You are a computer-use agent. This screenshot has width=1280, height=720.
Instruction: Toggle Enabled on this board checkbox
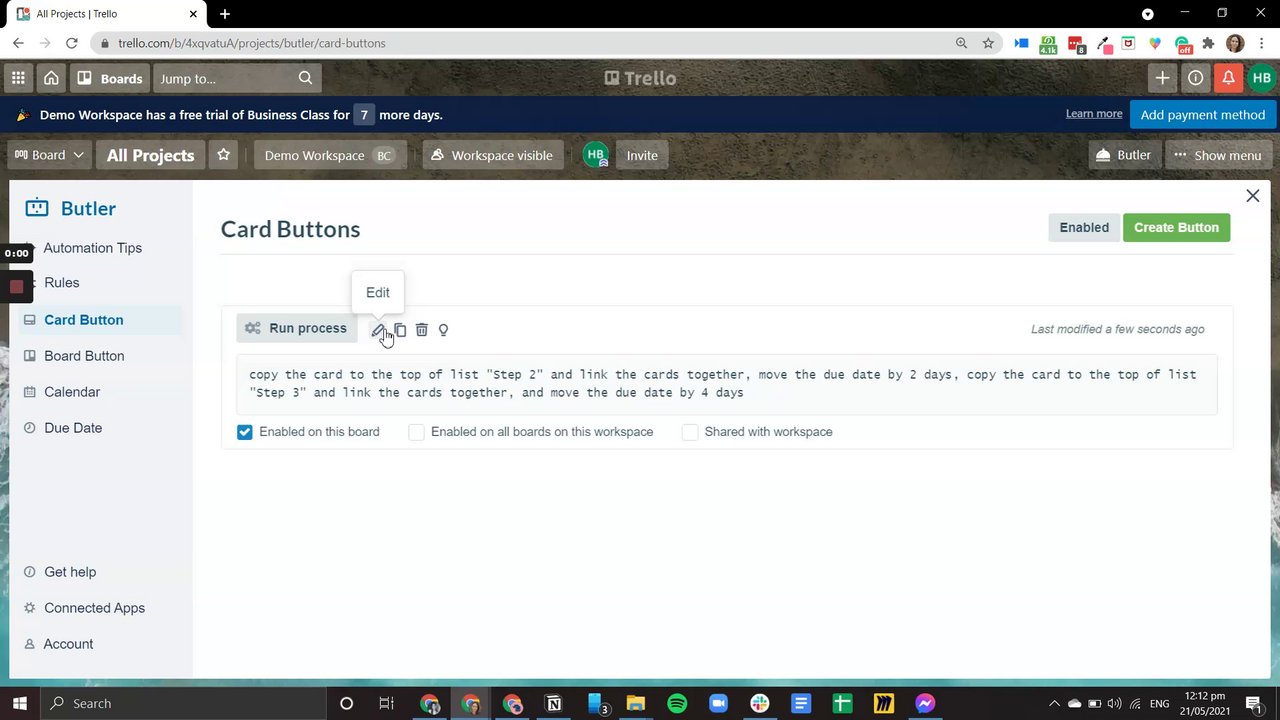[x=245, y=432]
